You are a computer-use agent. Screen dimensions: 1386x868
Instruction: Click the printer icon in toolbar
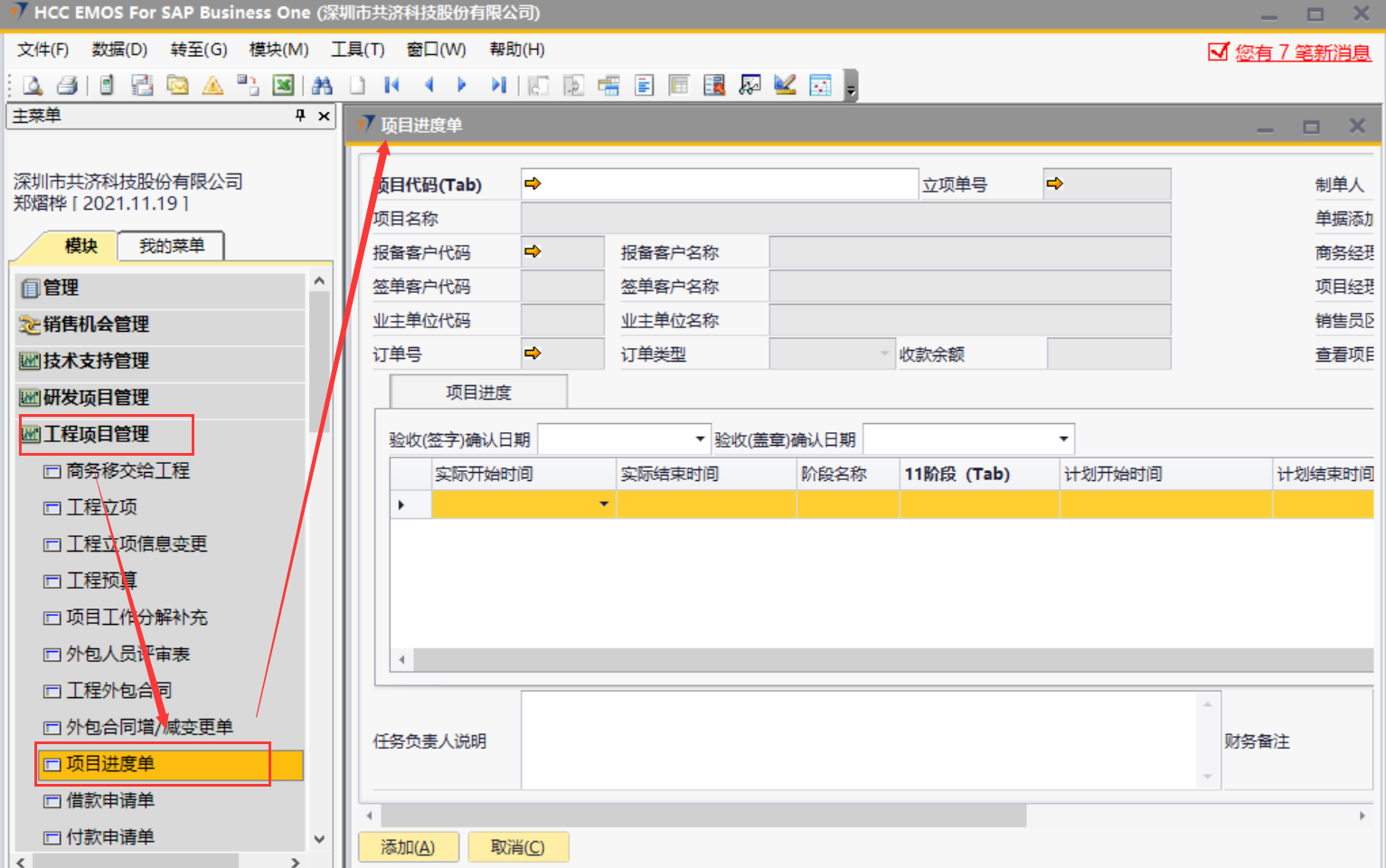point(67,85)
